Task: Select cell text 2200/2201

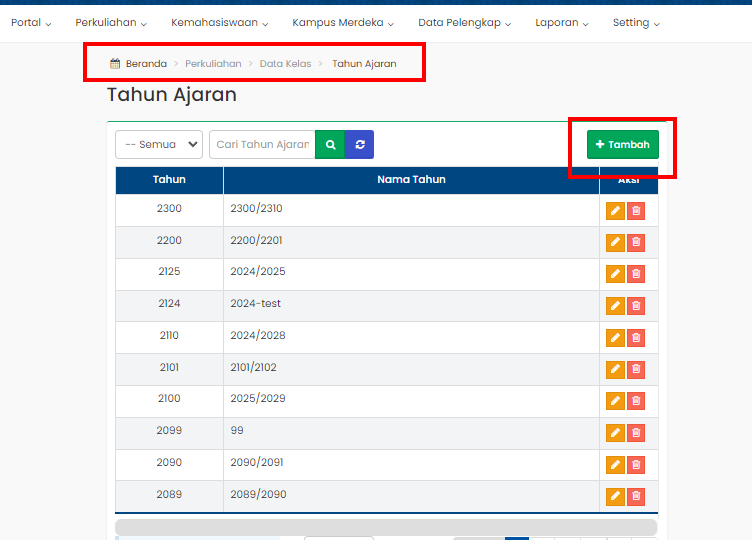Action: tap(257, 240)
